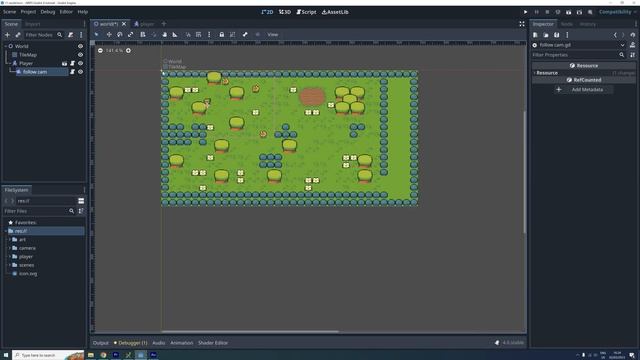Switch to the player scene tab
Image resolution: width=640 pixels, height=360 pixels.
coord(144,24)
